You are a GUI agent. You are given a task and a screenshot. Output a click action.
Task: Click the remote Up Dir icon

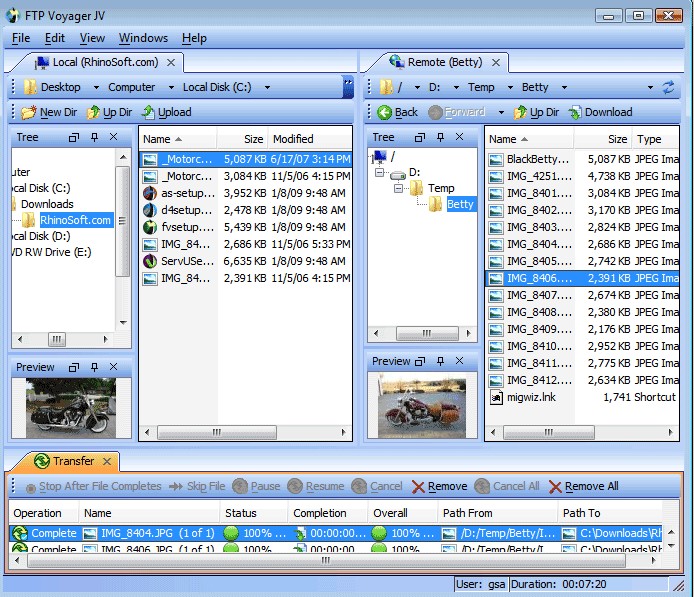click(x=521, y=112)
